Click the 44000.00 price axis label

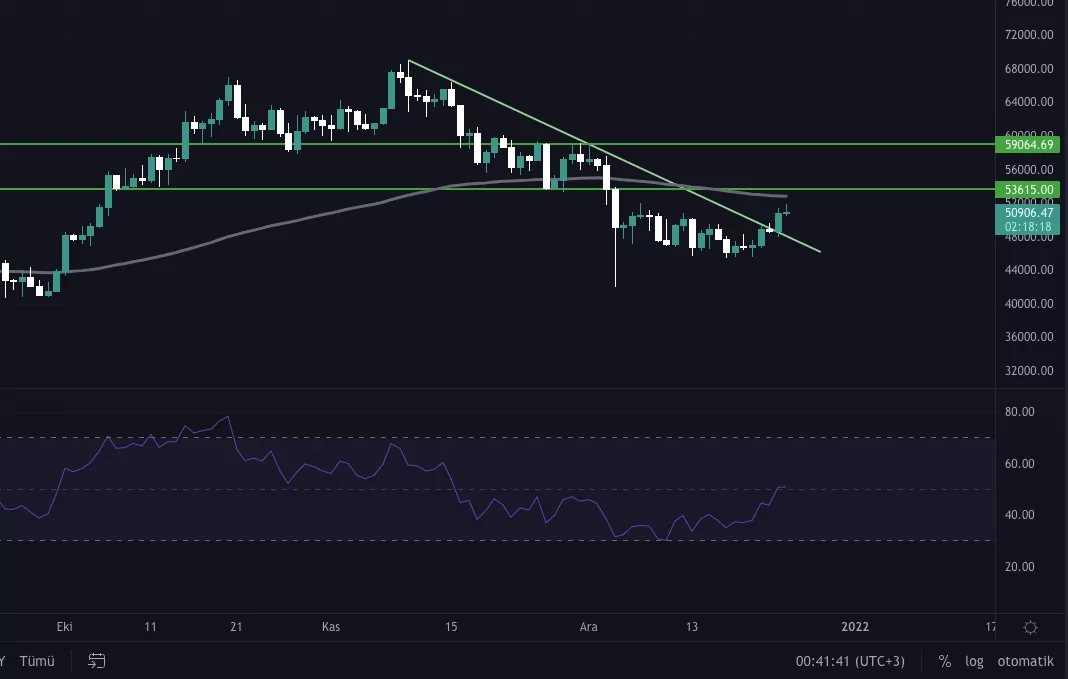pos(1028,270)
